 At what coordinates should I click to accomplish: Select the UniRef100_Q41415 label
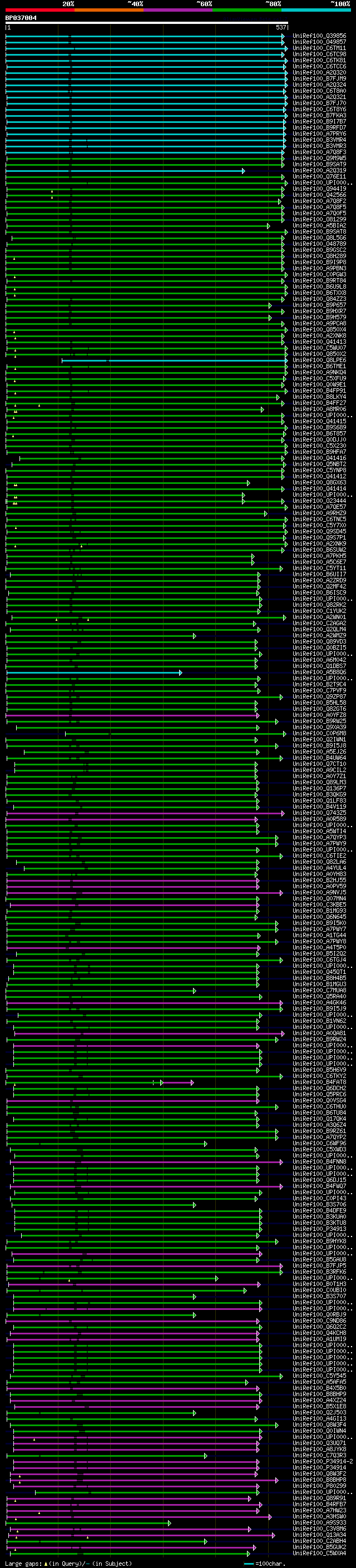click(x=319, y=421)
